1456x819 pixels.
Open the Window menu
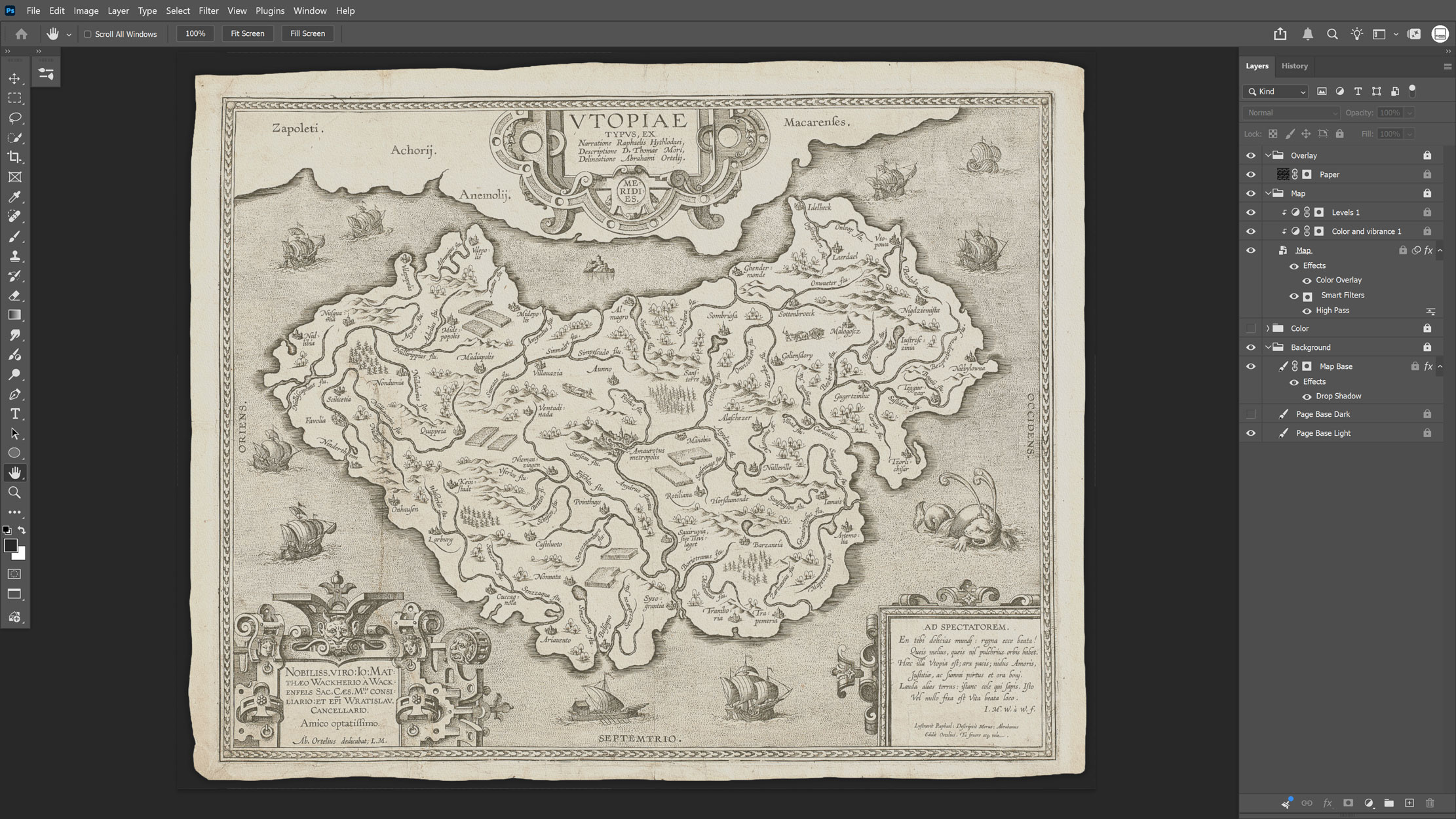click(310, 10)
